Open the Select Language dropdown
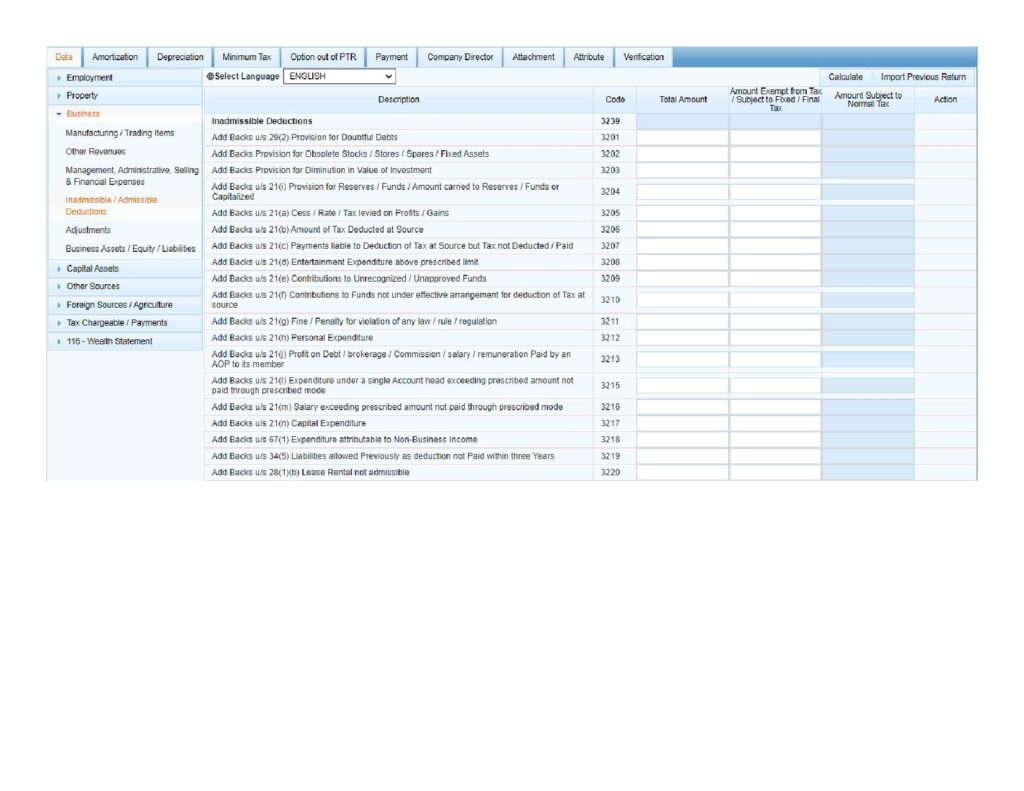1024x791 pixels. tap(339, 76)
